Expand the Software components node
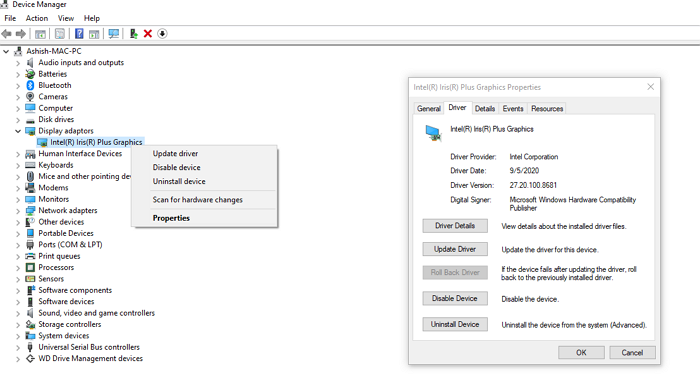 [x=18, y=290]
